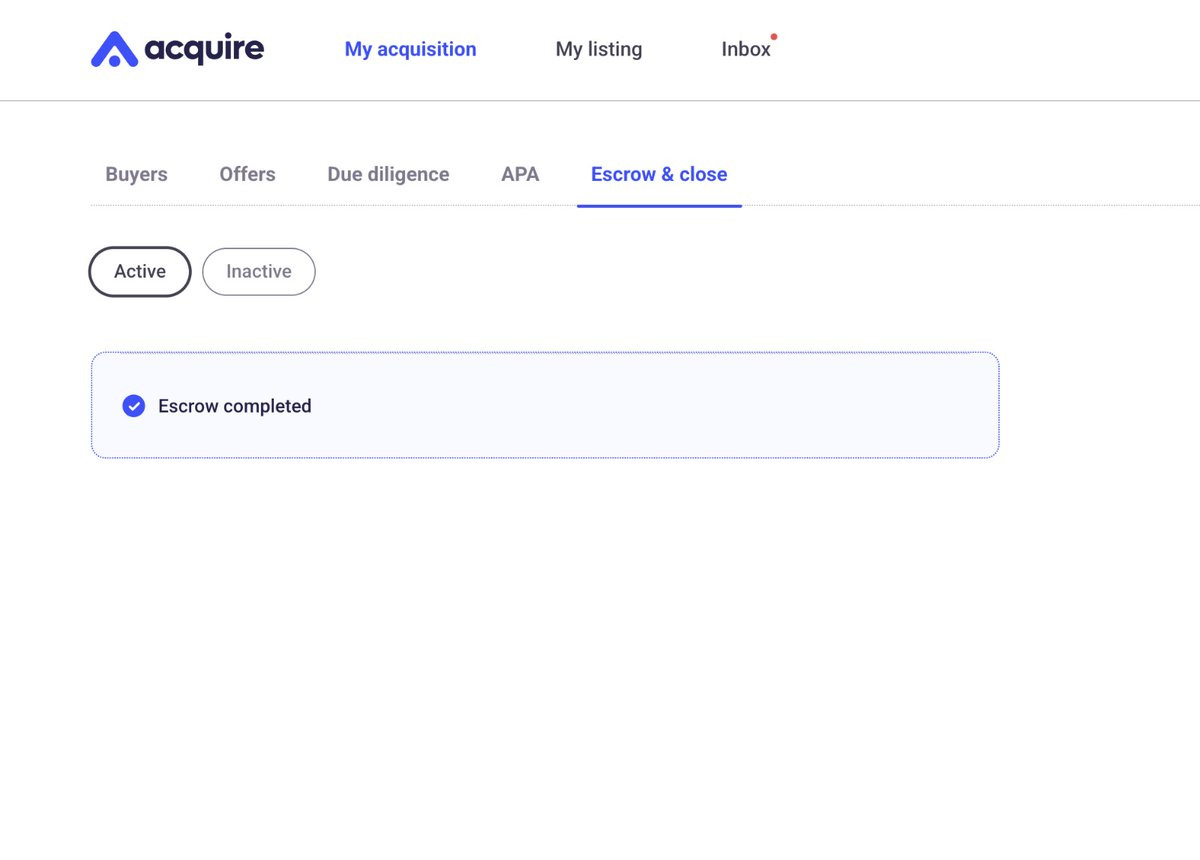1200x860 pixels.
Task: Click the dotted divider line below the tabs
Action: tap(950, 205)
